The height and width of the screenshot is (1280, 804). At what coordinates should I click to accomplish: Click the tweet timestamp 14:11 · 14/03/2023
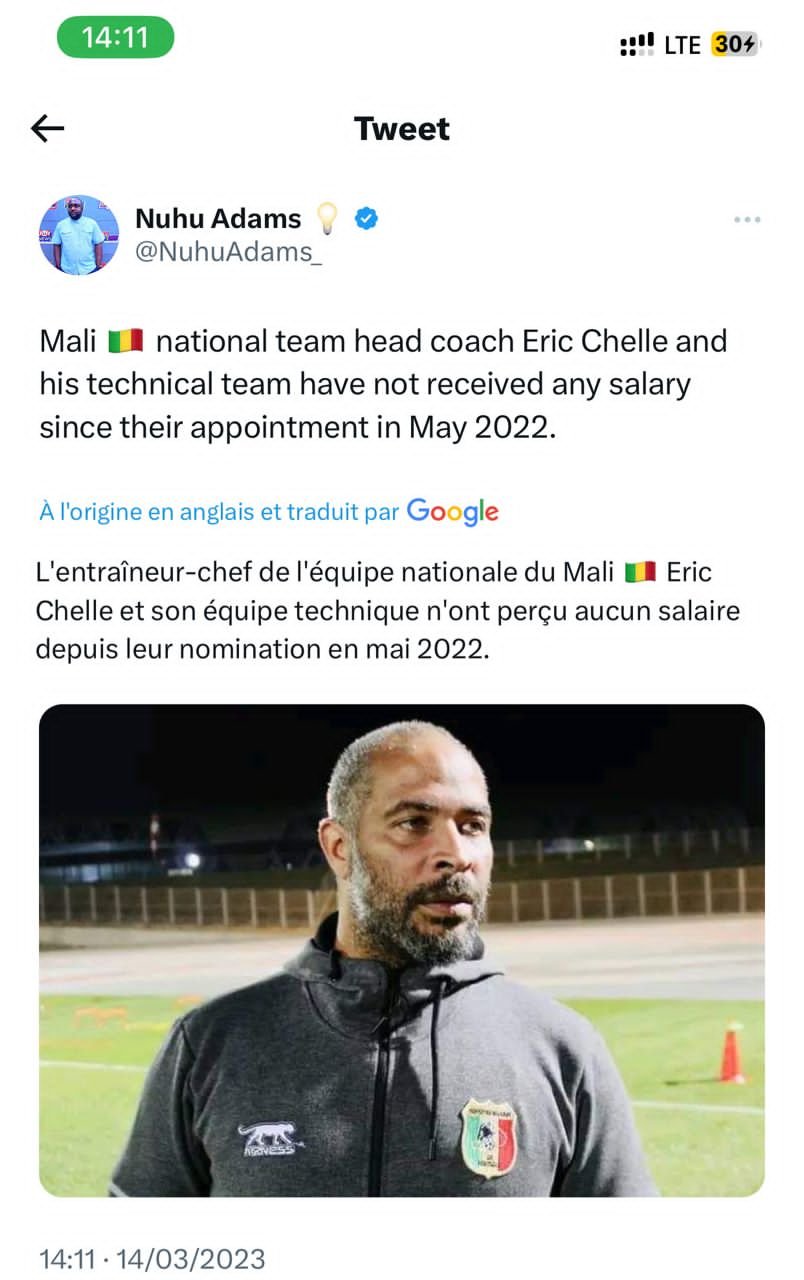152,1258
